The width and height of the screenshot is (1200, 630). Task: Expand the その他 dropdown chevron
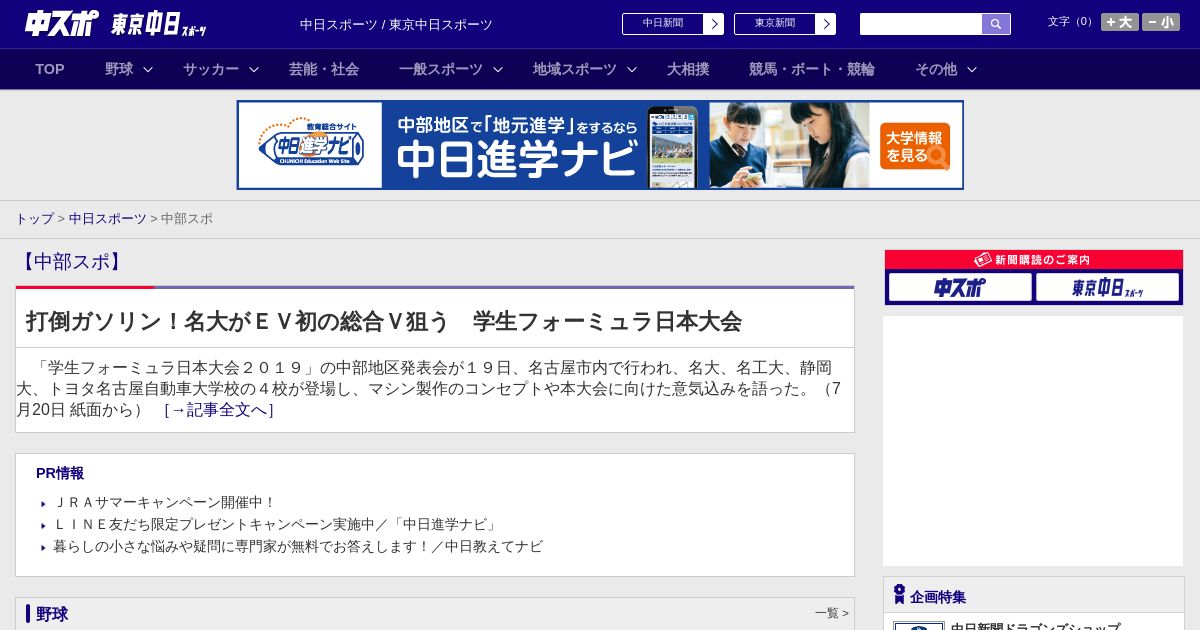pos(972,69)
